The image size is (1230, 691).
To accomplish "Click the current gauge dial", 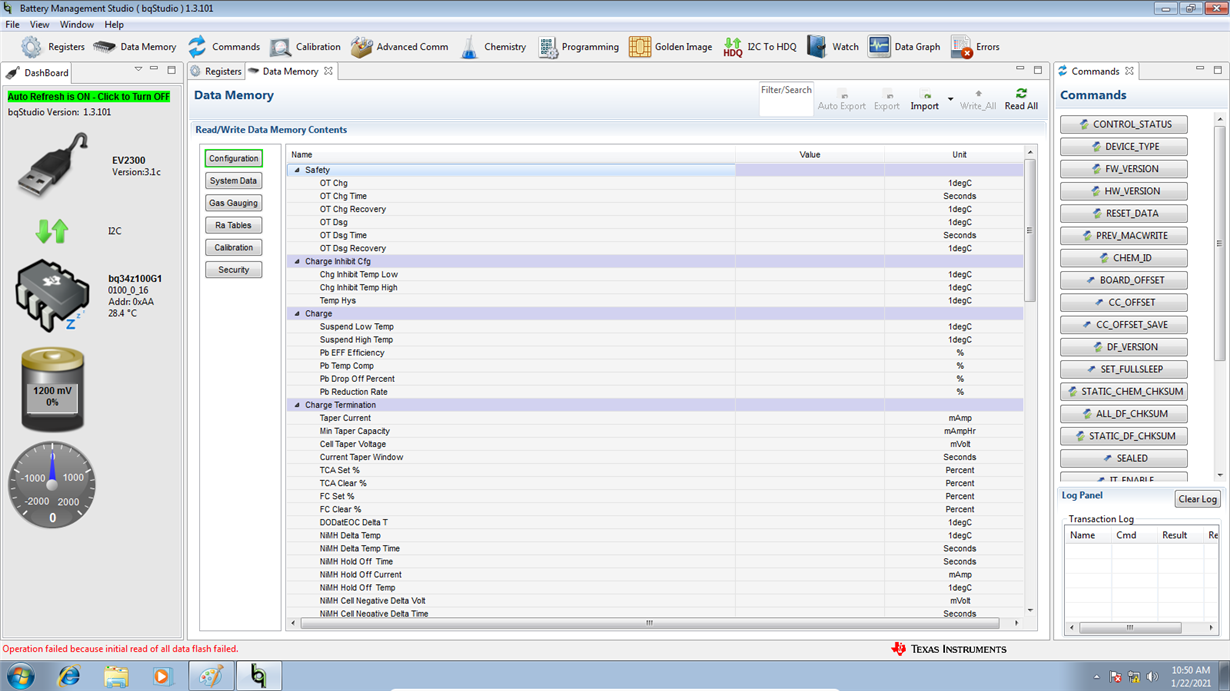I will click(52, 485).
